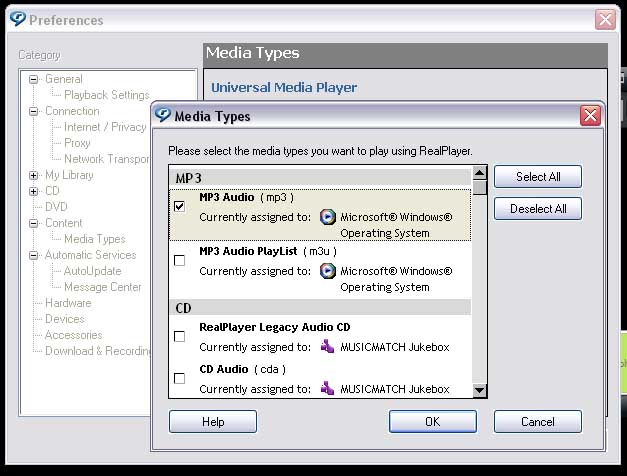Click the Select All button
This screenshot has height=476, width=627.
tap(538, 176)
